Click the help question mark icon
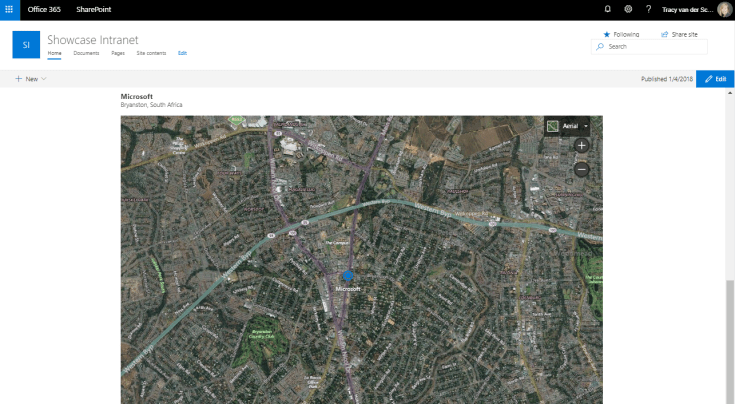Image resolution: width=735 pixels, height=404 pixels. (649, 9)
